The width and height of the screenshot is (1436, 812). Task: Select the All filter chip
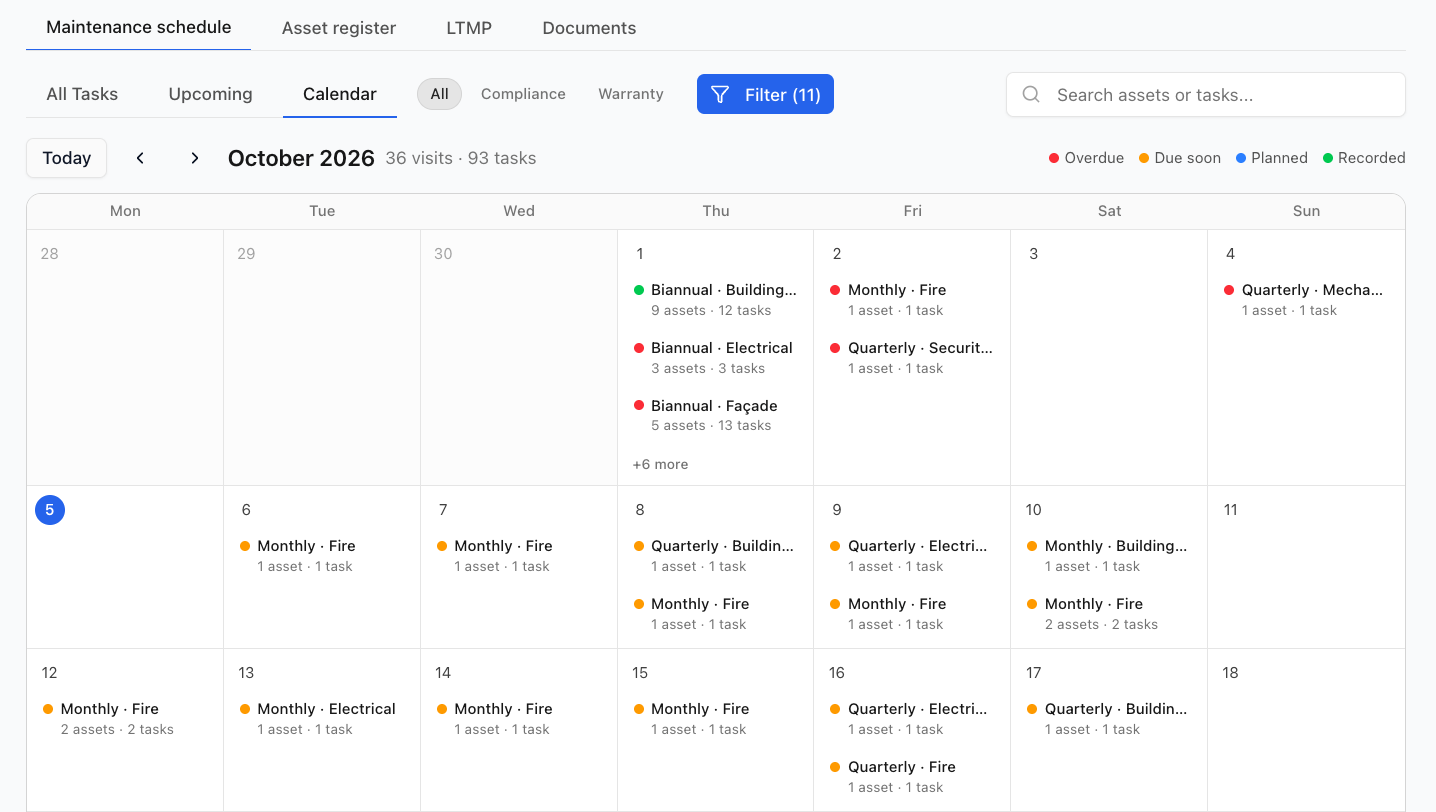440,94
